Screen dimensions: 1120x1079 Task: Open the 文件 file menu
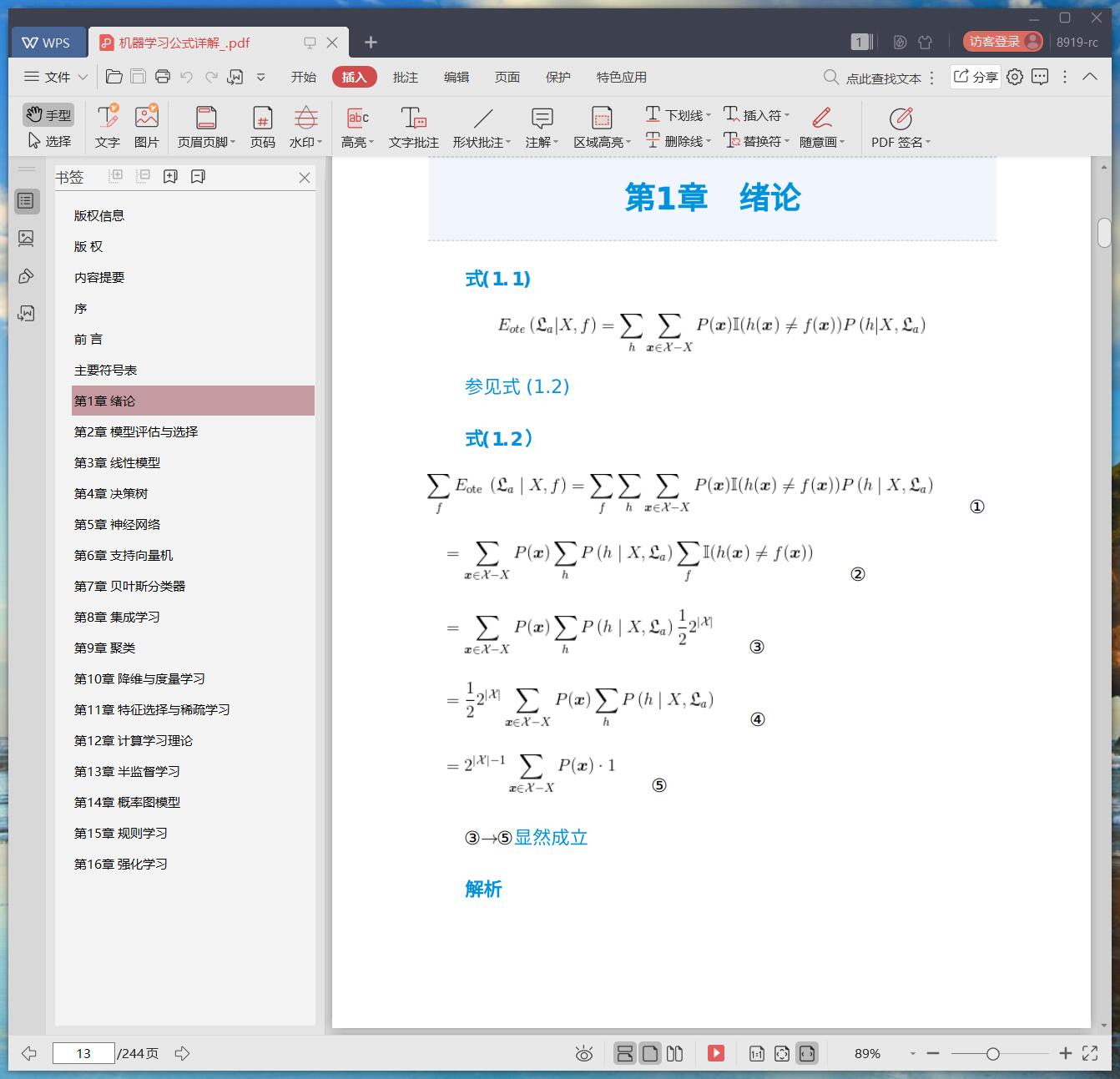[x=56, y=77]
